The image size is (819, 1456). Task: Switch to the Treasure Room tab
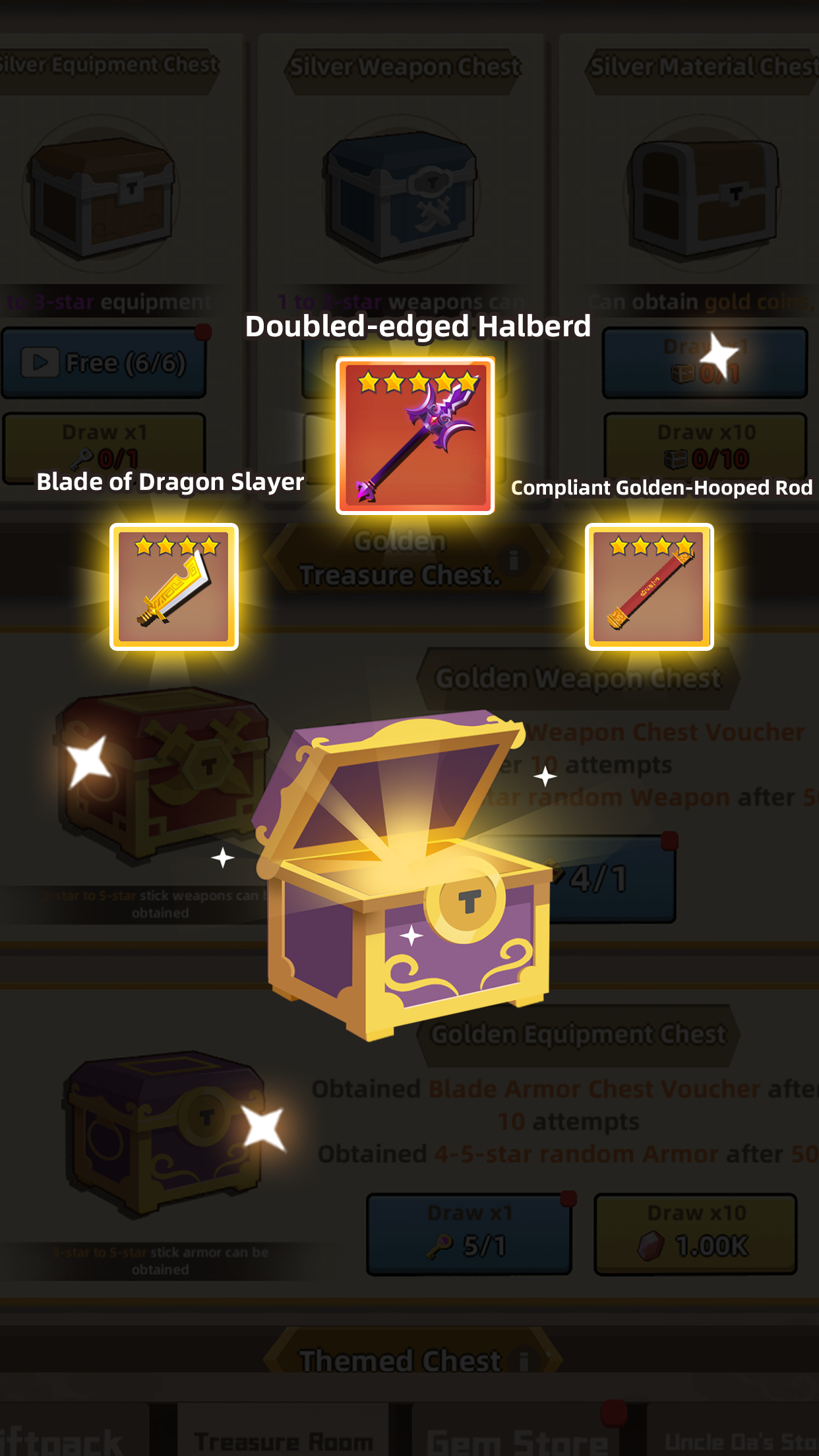click(284, 1441)
